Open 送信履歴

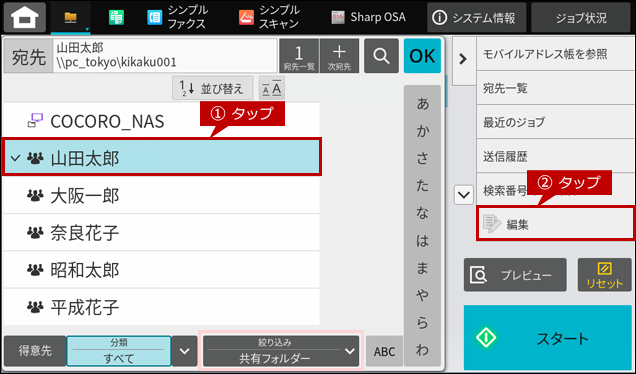click(555, 156)
